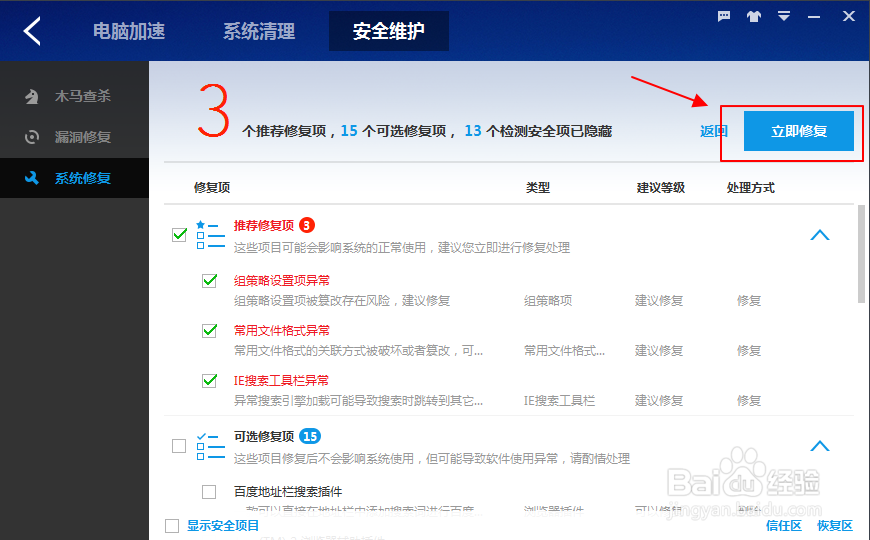Open the 信任区 link
This screenshot has width=870, height=540.
click(x=783, y=526)
